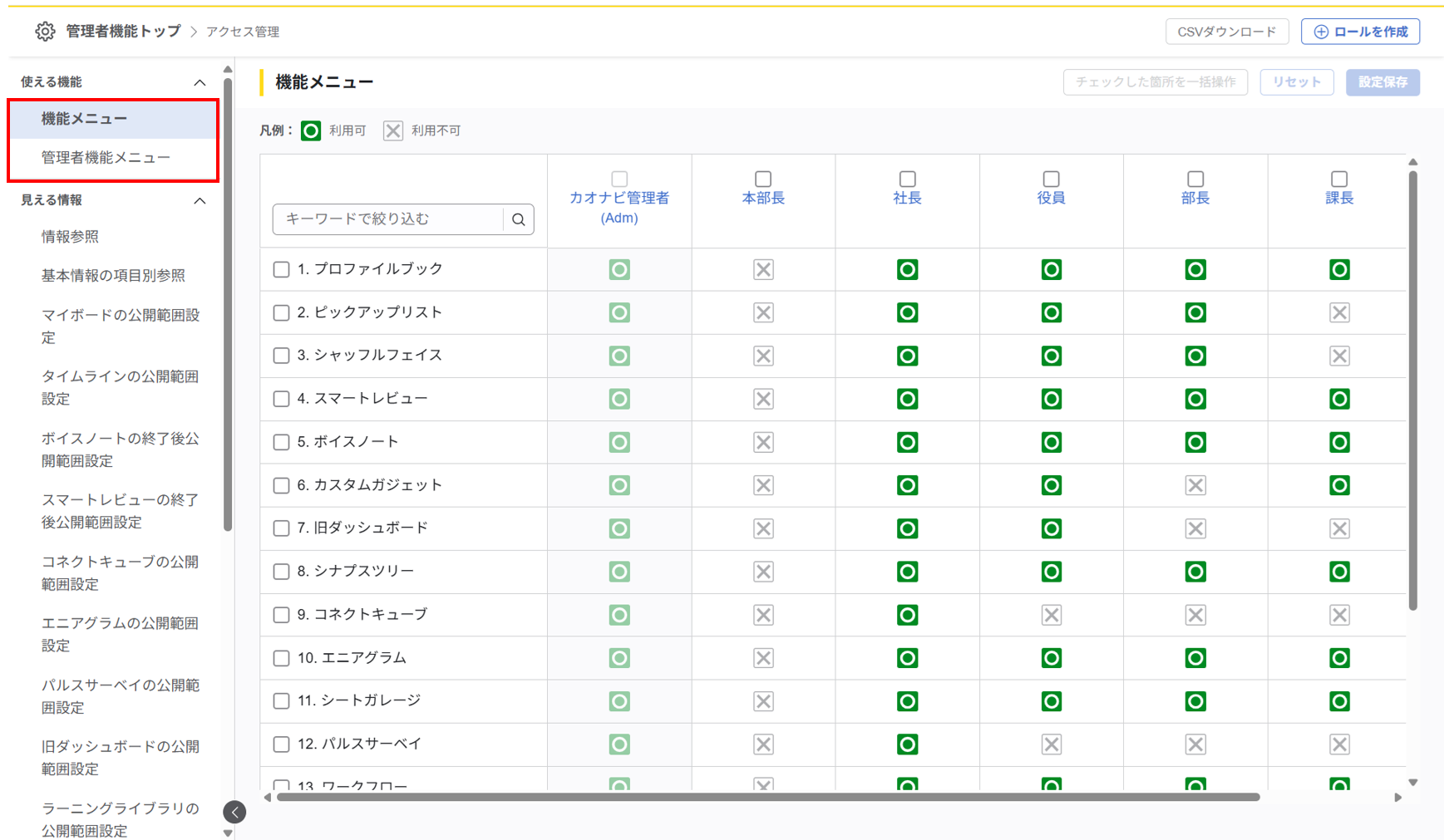
Task: Toggle 役員 permission for コネクトキューブ
Action: tap(1052, 615)
